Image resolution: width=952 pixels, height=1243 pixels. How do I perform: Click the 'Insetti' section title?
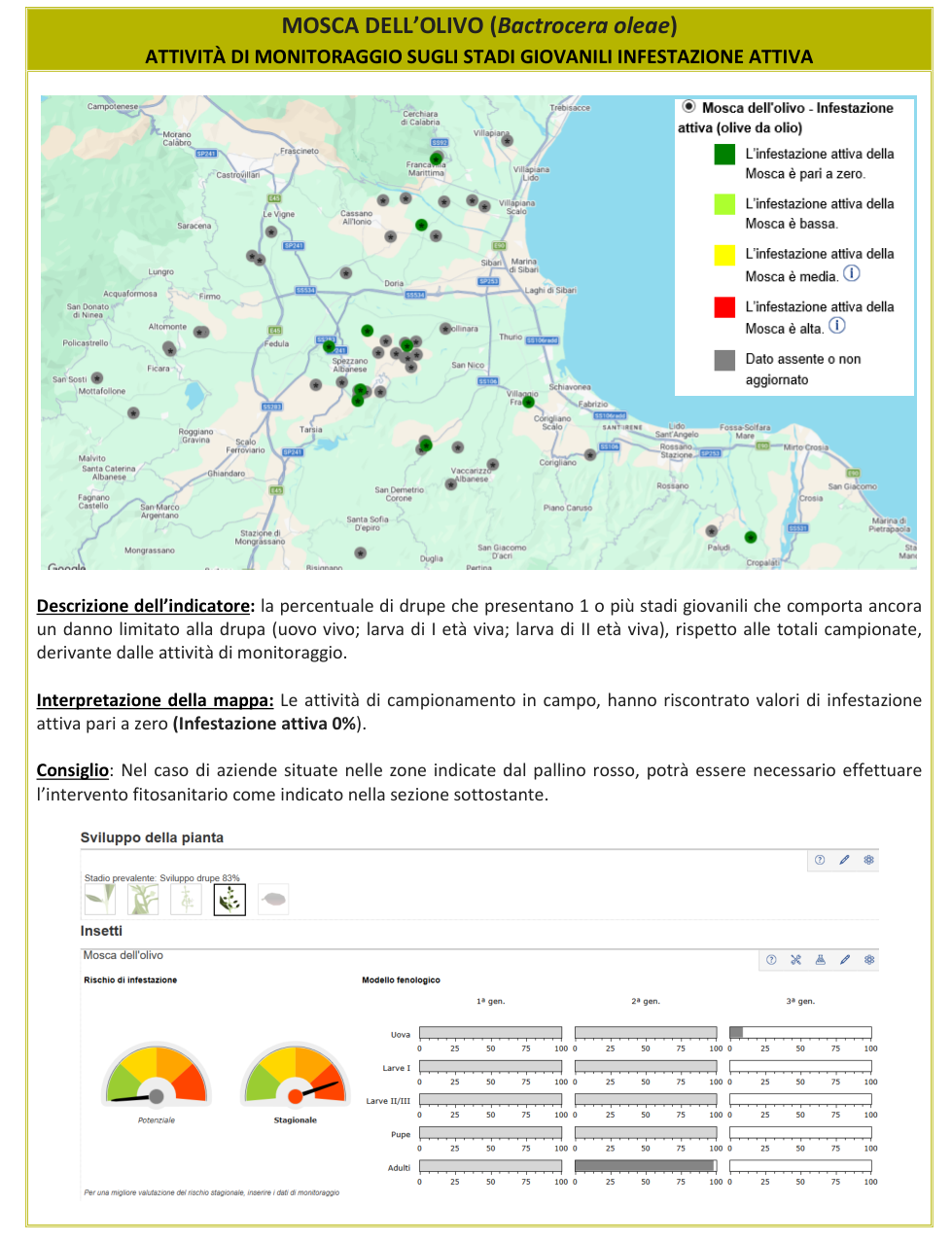[x=101, y=931]
